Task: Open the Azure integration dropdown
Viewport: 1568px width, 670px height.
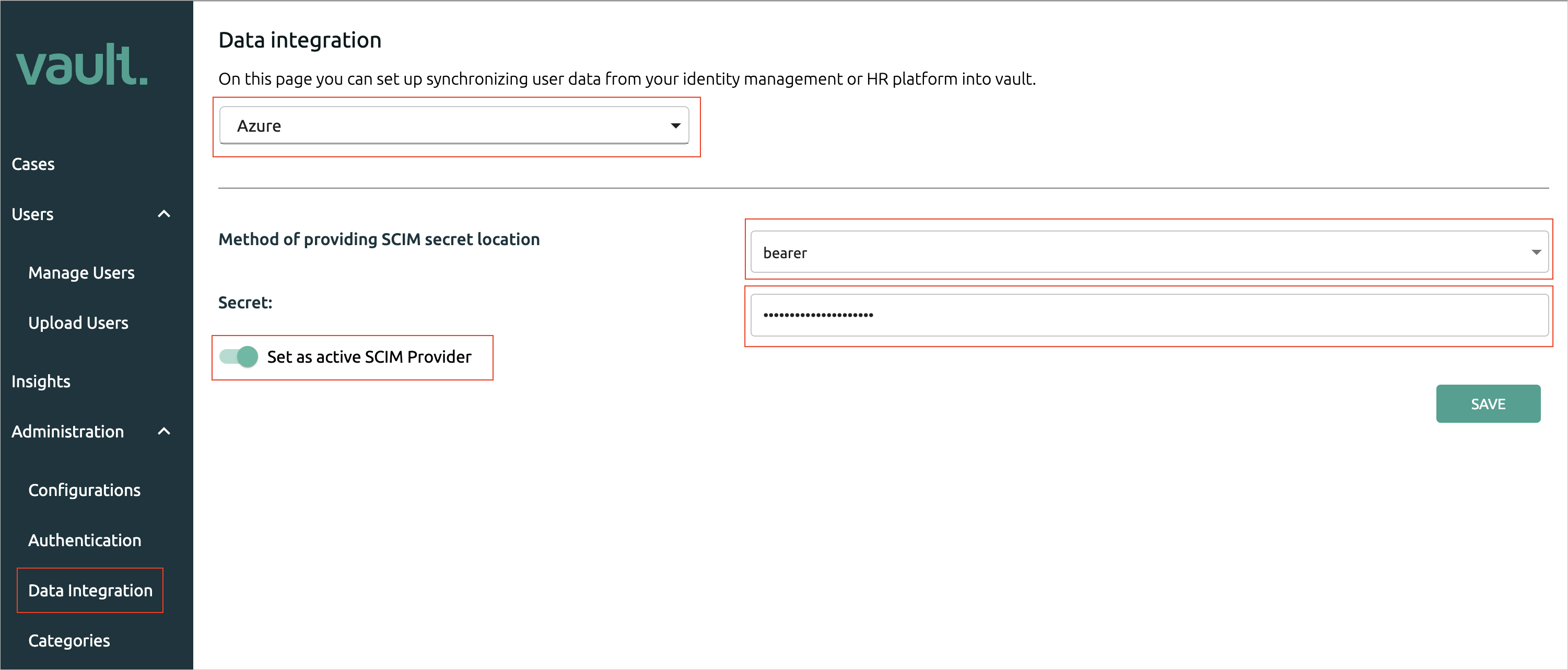Action: (x=455, y=125)
